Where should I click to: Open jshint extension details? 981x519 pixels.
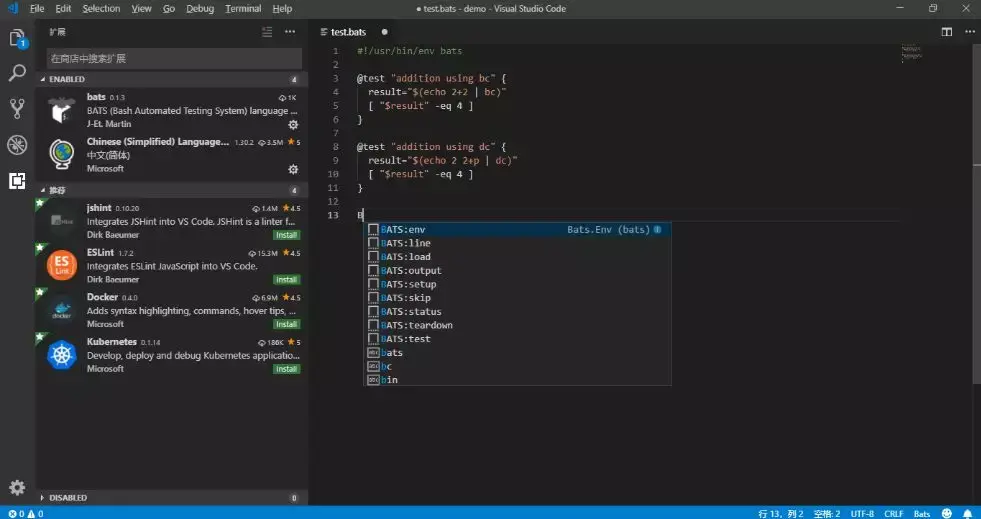pos(170,221)
